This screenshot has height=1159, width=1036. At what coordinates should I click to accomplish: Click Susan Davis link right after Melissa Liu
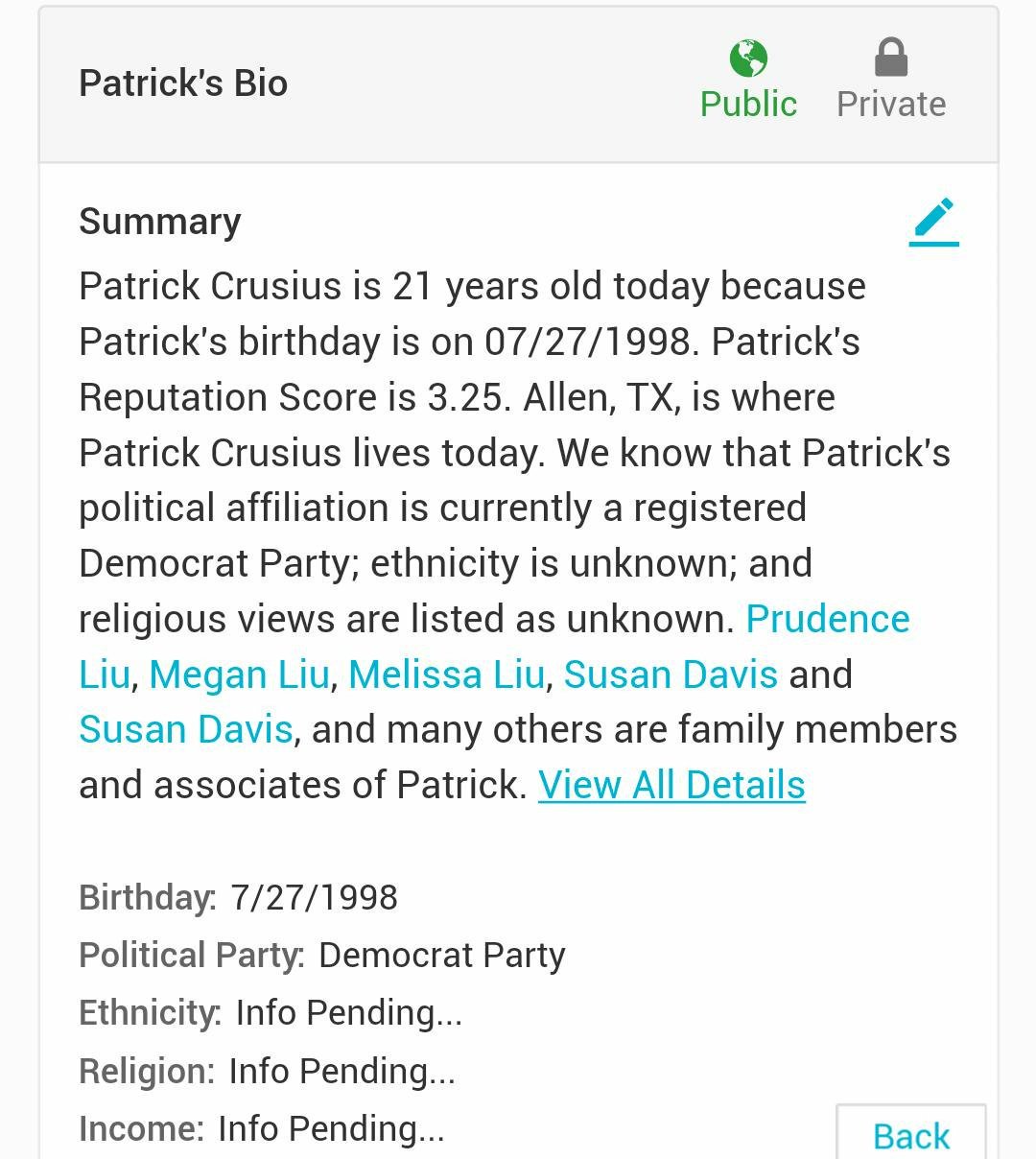tap(671, 674)
